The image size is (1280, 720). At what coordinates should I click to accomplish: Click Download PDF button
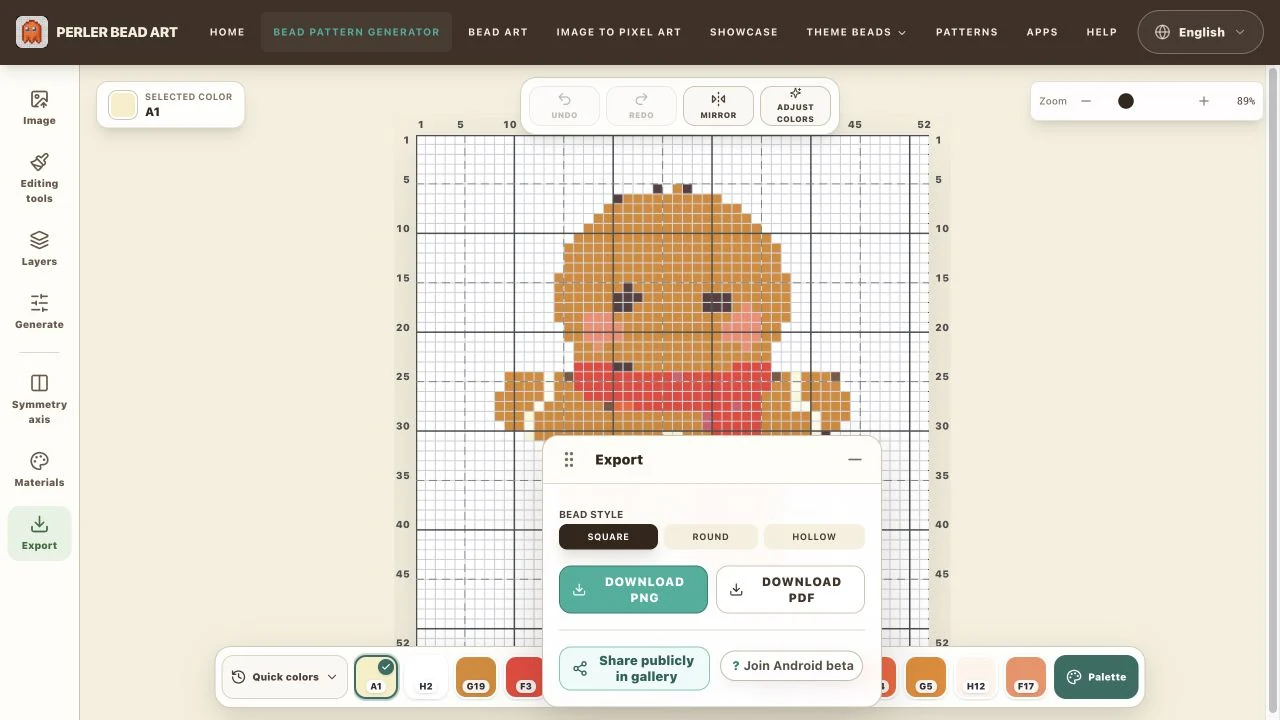[790, 590]
